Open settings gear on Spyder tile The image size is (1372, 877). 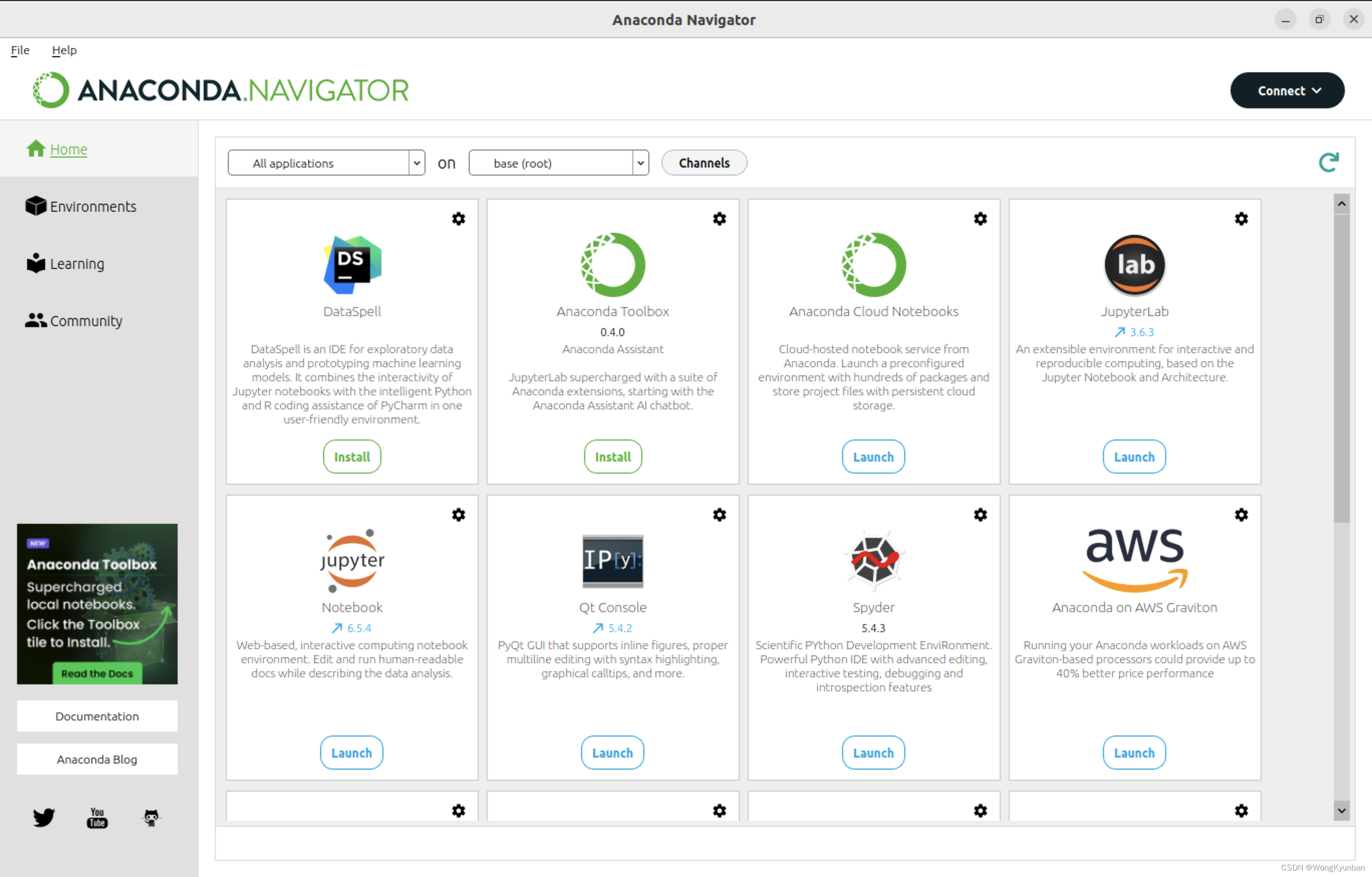[x=980, y=515]
